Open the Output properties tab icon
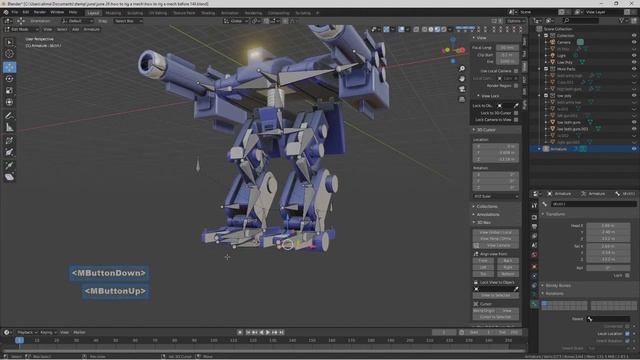 (534, 227)
